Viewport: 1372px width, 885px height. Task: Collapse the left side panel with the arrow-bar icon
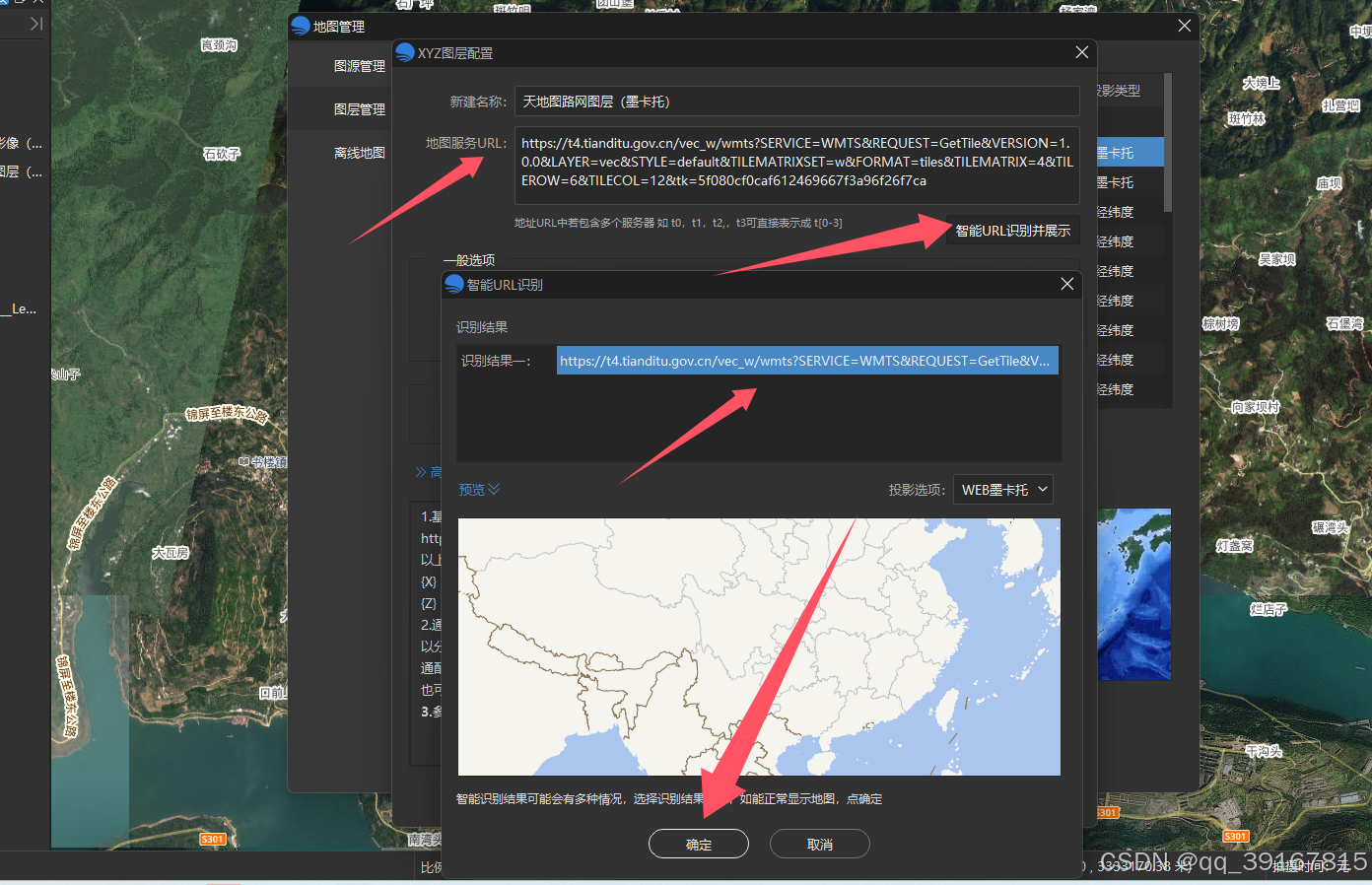pos(36,24)
